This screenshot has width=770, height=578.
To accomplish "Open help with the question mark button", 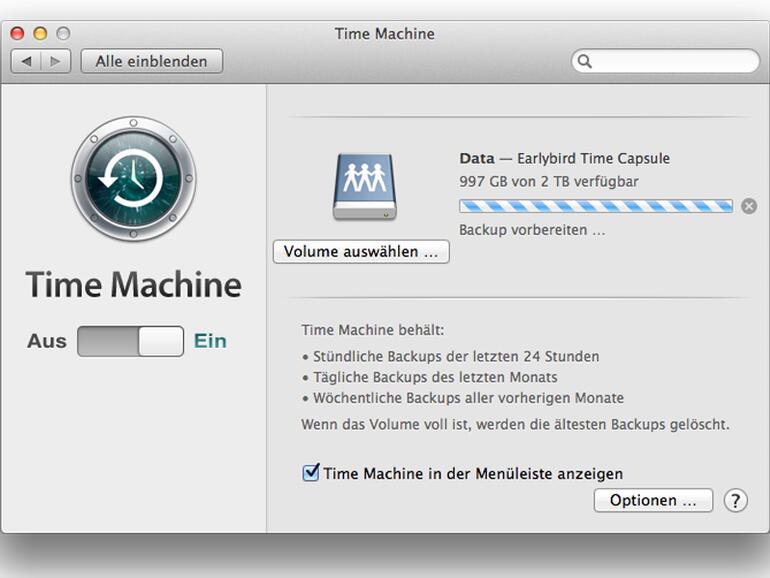I will click(735, 500).
